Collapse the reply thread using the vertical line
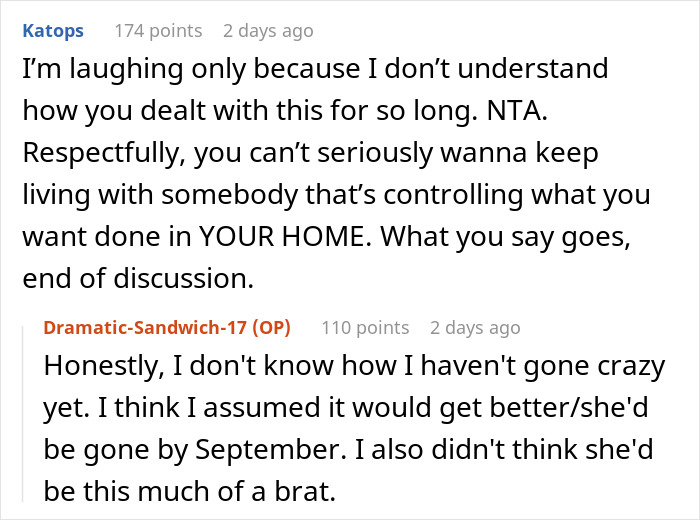700x520 pixels. pyautogui.click(x=23, y=414)
